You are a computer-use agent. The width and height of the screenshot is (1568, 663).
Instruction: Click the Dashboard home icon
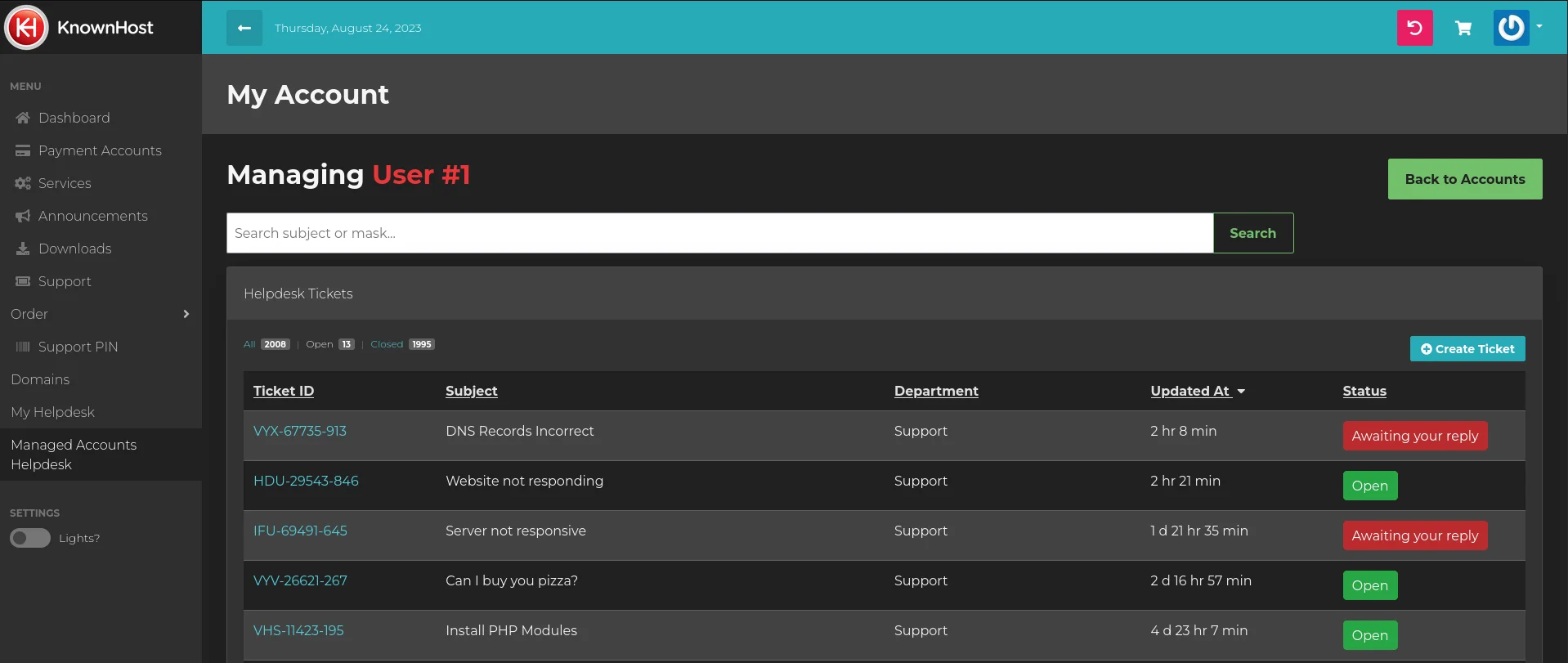click(x=23, y=118)
